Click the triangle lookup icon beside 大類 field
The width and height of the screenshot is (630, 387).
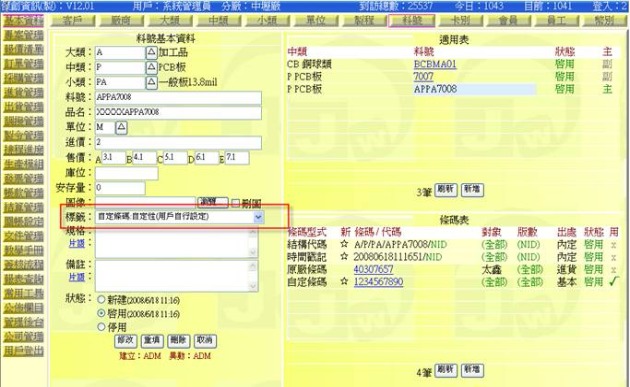[151, 52]
